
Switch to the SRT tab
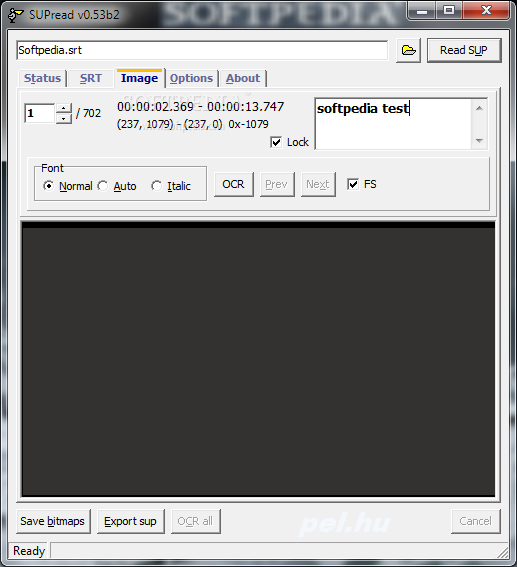coord(91,78)
